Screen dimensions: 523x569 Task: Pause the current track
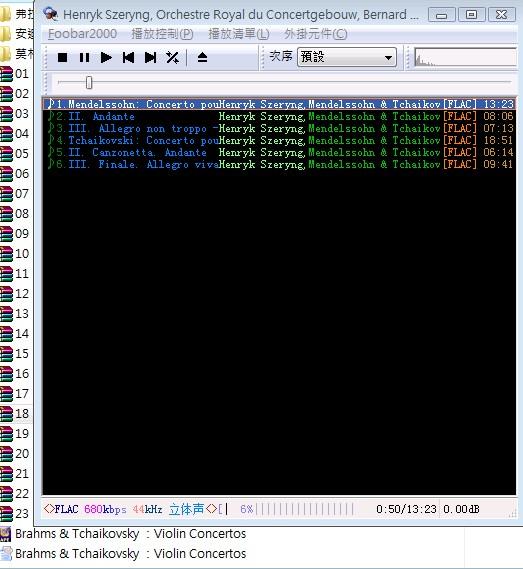click(x=84, y=57)
